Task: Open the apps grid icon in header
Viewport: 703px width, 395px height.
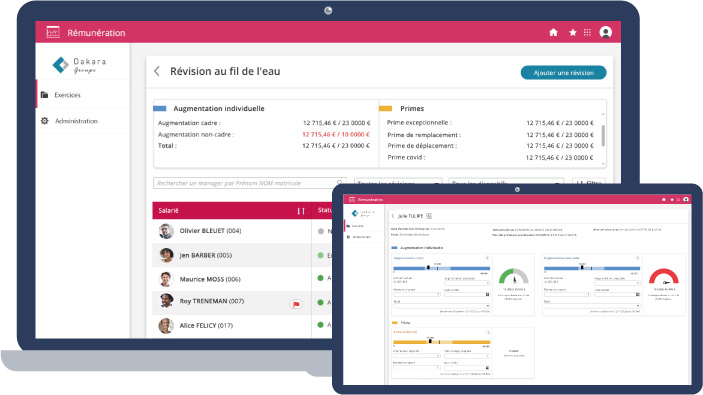Action: [587, 32]
